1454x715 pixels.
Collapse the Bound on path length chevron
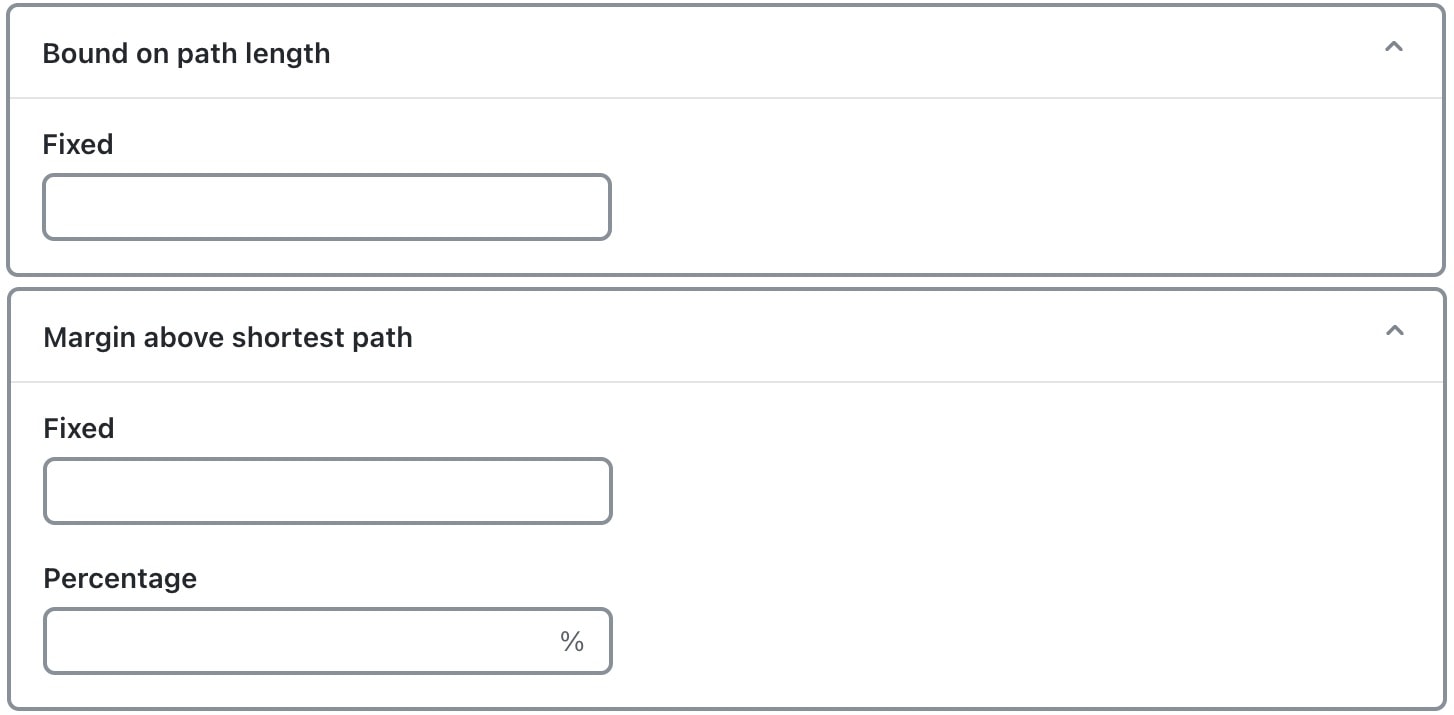point(1393,48)
